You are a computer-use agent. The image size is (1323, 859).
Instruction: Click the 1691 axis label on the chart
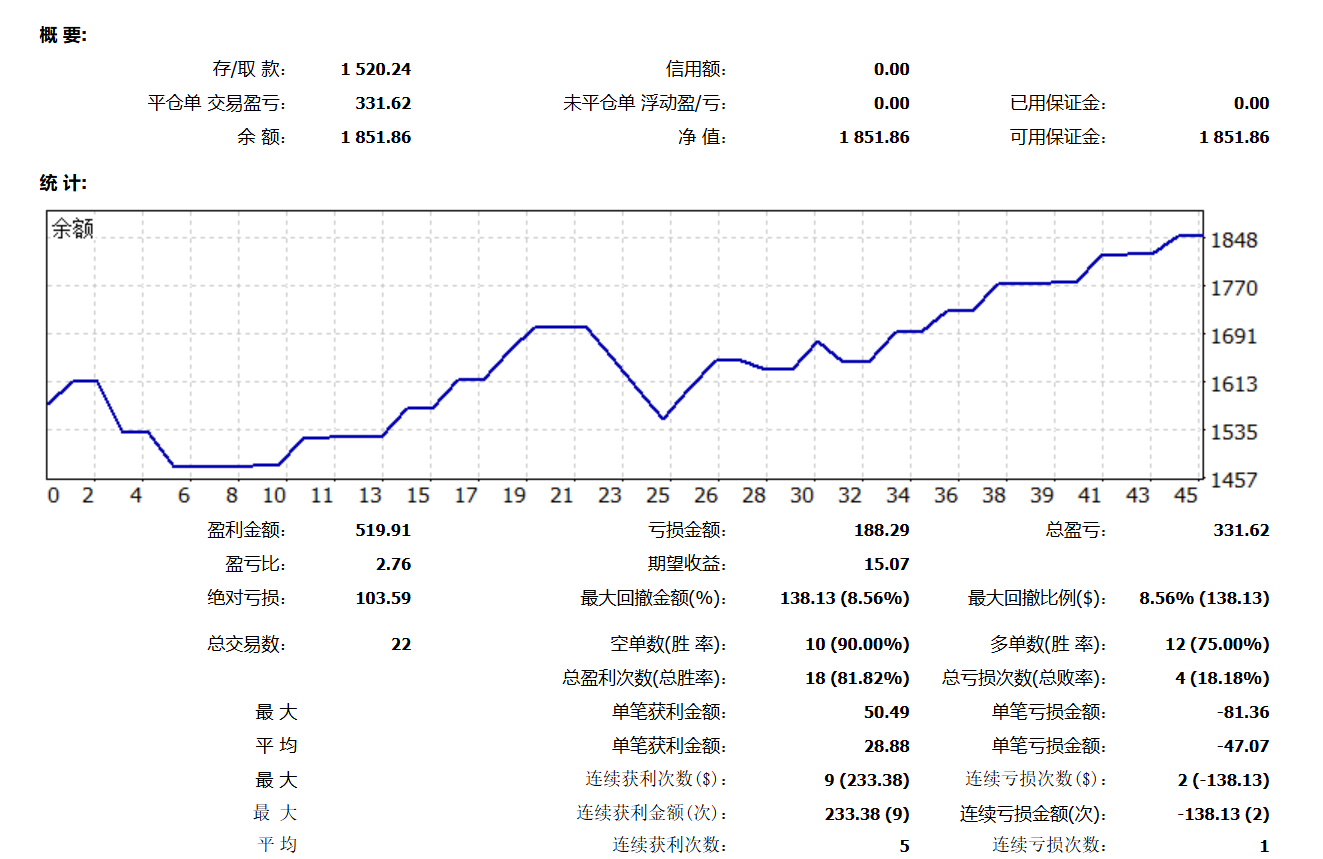[x=1233, y=336]
